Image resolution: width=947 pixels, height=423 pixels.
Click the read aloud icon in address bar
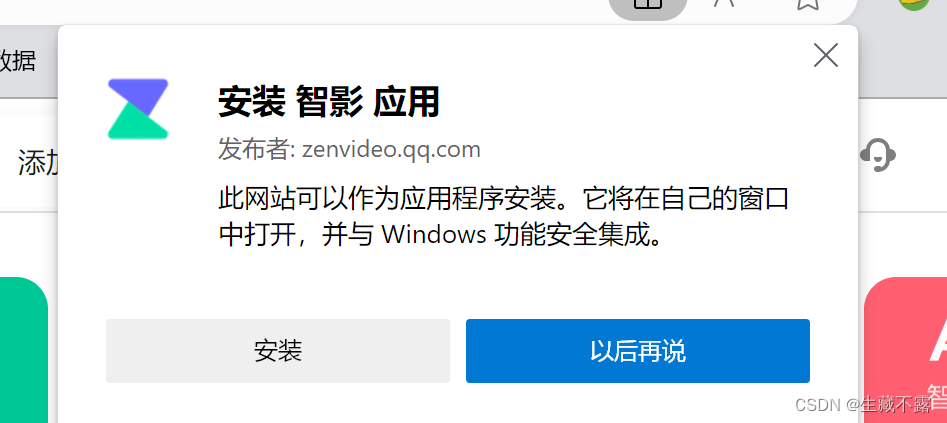point(724,4)
